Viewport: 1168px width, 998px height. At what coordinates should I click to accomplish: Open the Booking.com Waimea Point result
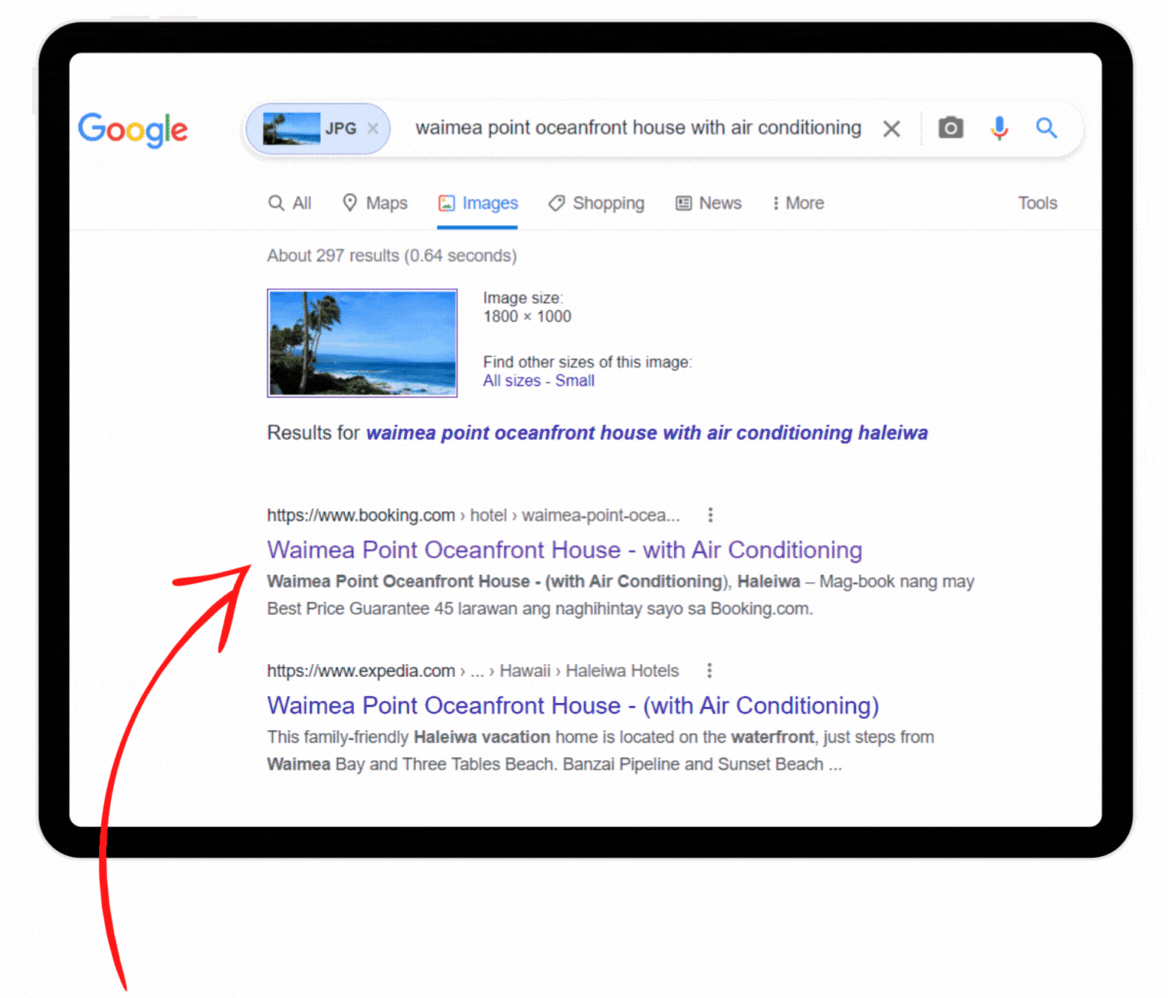click(564, 550)
